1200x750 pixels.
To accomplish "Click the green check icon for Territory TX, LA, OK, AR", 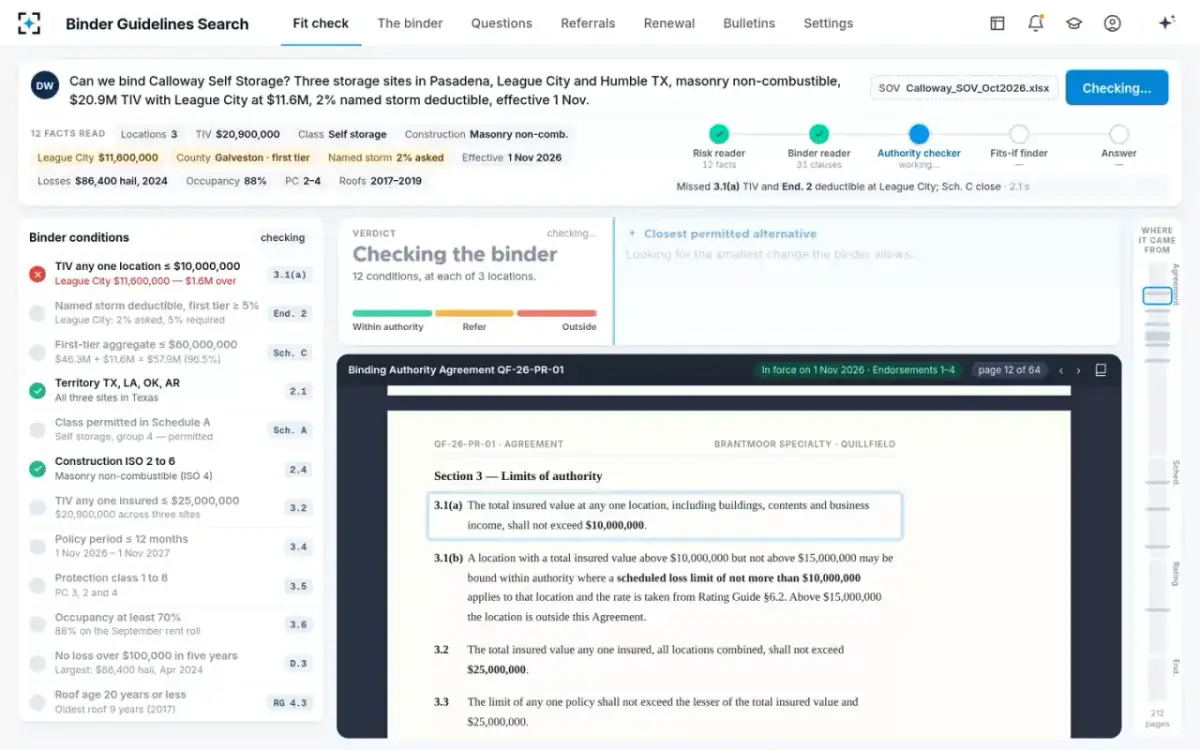I will [x=37, y=390].
